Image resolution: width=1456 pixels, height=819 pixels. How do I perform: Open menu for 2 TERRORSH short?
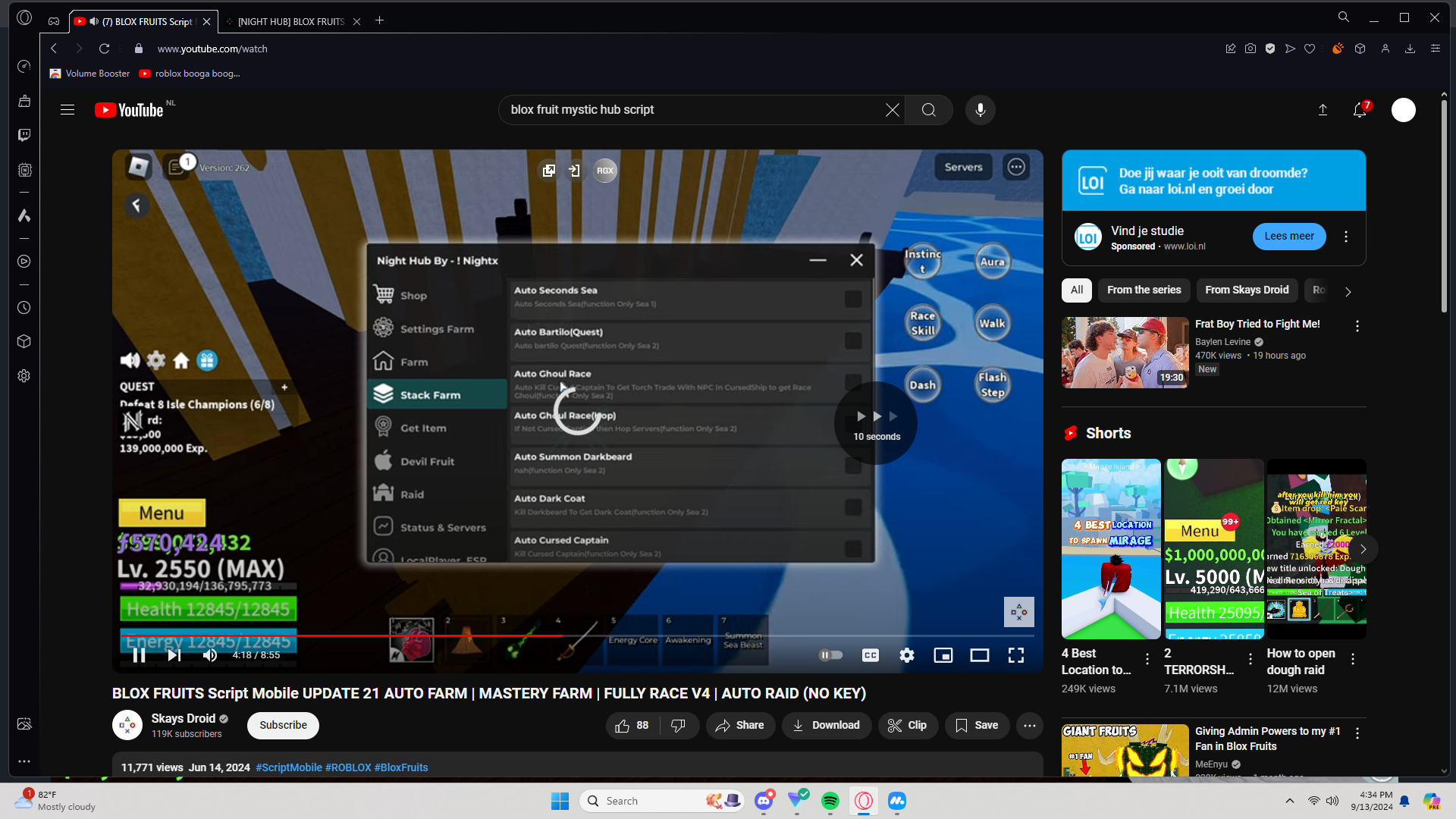click(1250, 659)
